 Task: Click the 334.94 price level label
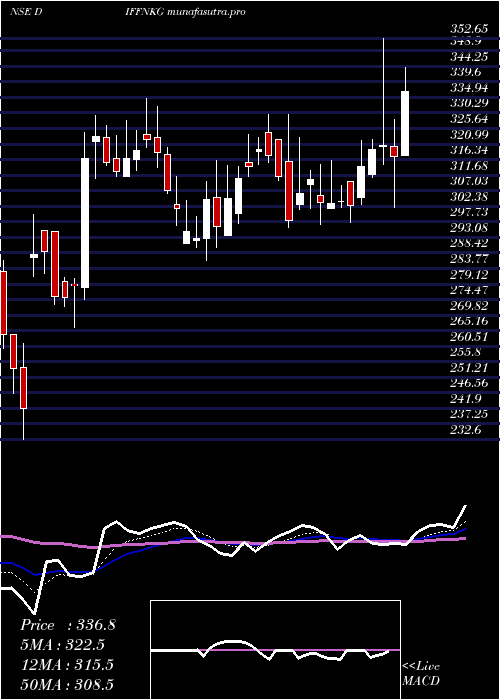pos(469,88)
